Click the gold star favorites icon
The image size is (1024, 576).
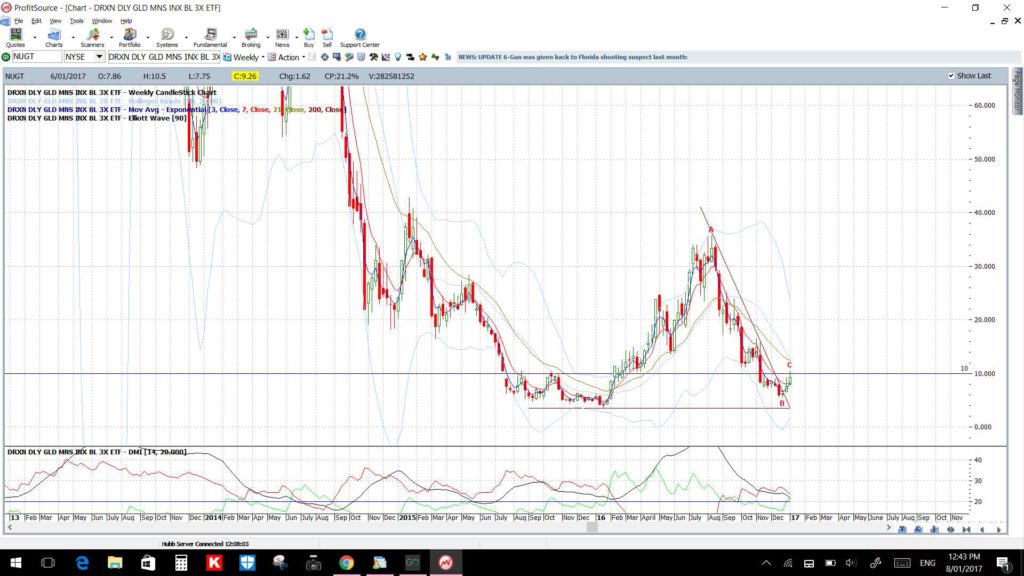(423, 57)
